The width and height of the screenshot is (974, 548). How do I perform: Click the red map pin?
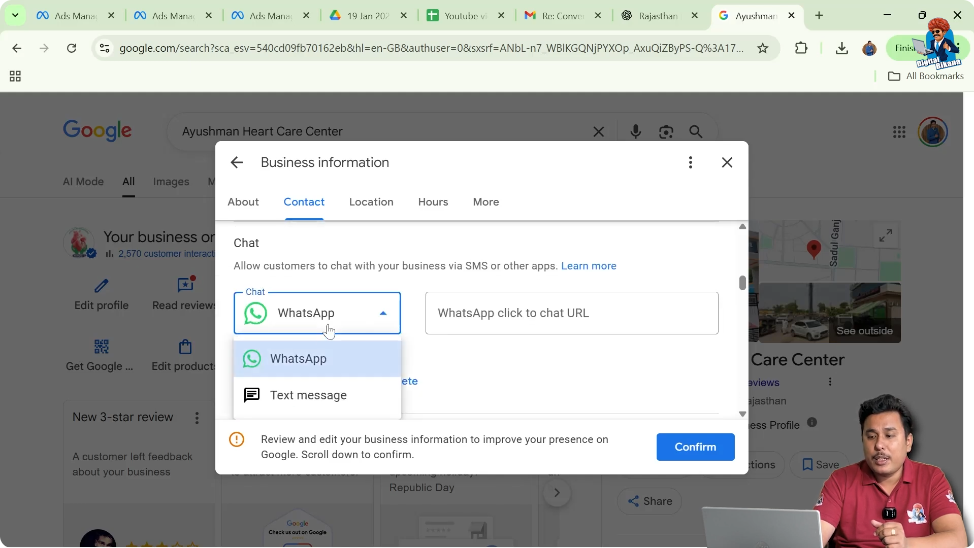point(813,249)
